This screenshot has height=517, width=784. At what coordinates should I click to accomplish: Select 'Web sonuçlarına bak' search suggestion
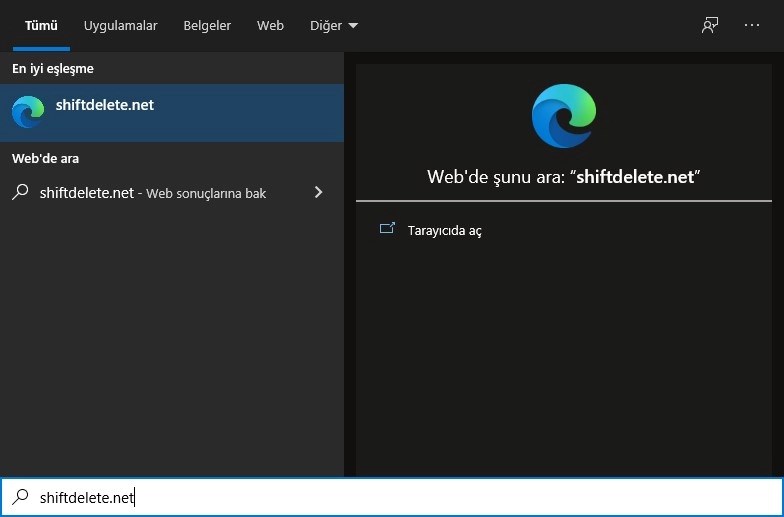coord(172,192)
